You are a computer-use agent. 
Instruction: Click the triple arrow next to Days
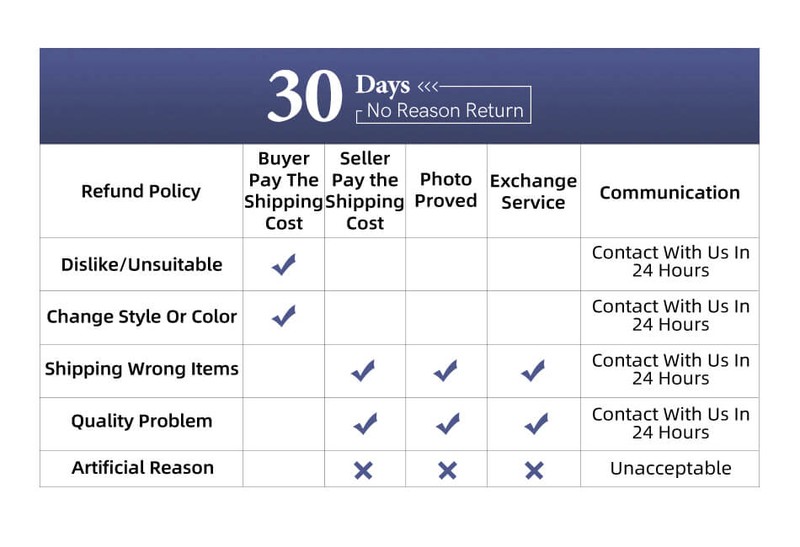(x=427, y=86)
